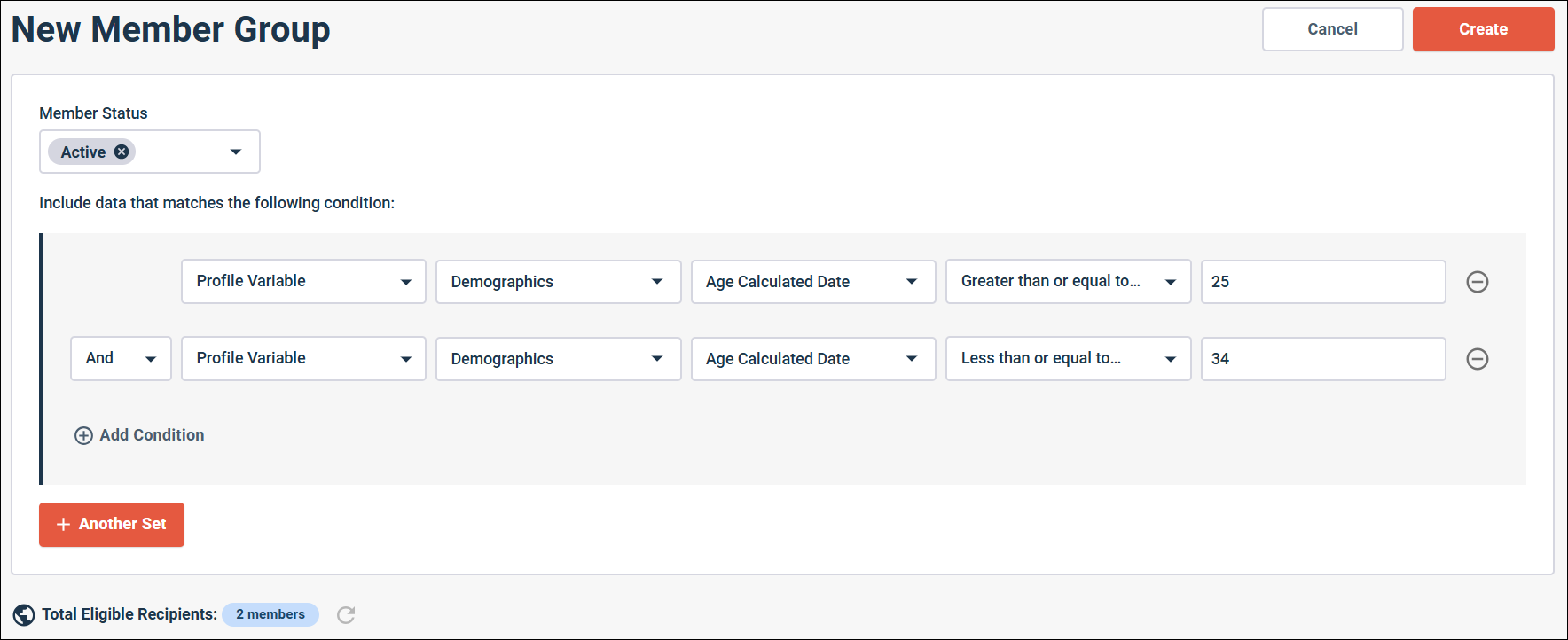This screenshot has height=640, width=1568.
Task: Open the And operator dropdown
Action: pos(121,359)
